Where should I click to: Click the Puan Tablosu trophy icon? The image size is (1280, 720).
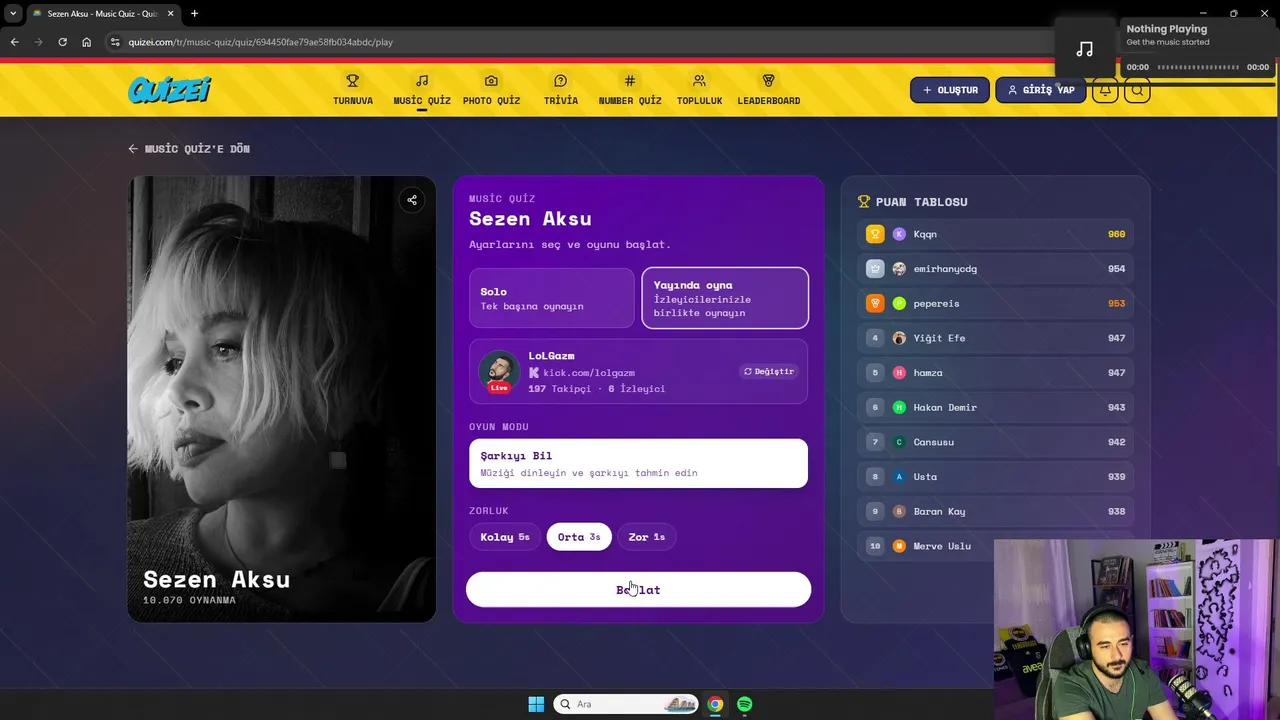(864, 202)
